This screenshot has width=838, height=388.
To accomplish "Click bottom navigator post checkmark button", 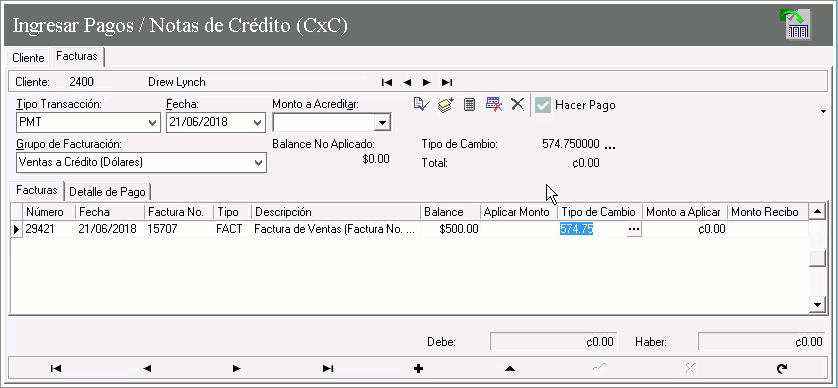I will click(600, 368).
